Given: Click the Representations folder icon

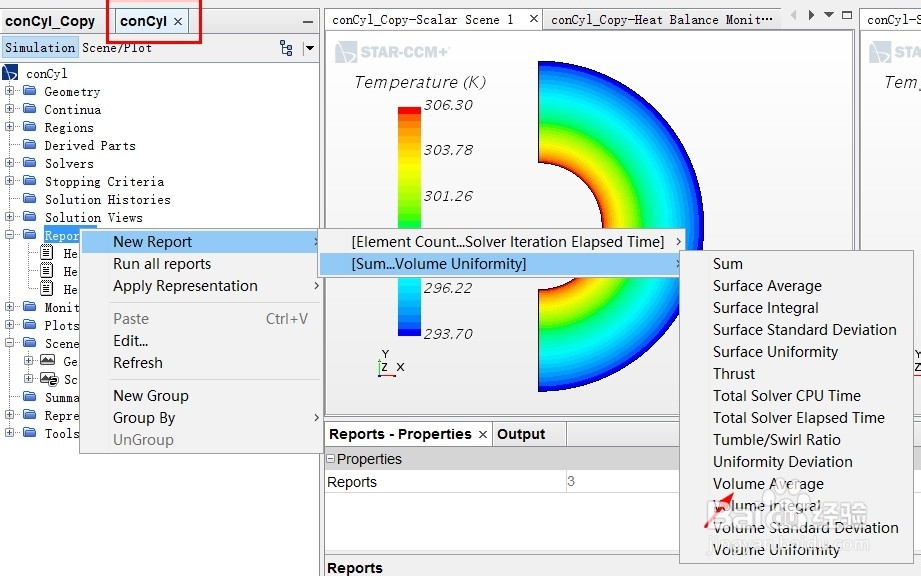Looking at the screenshot, I should pos(29,415).
